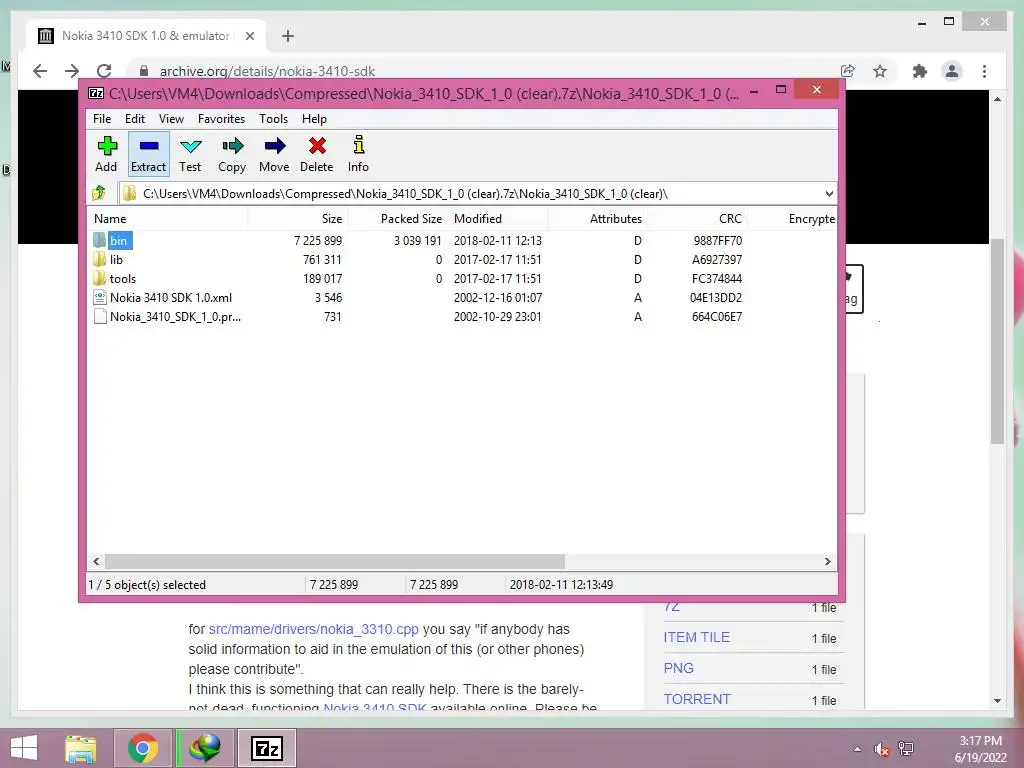Click the bin CRC value 9887FF70
The width and height of the screenshot is (1024, 768).
pyautogui.click(x=717, y=240)
